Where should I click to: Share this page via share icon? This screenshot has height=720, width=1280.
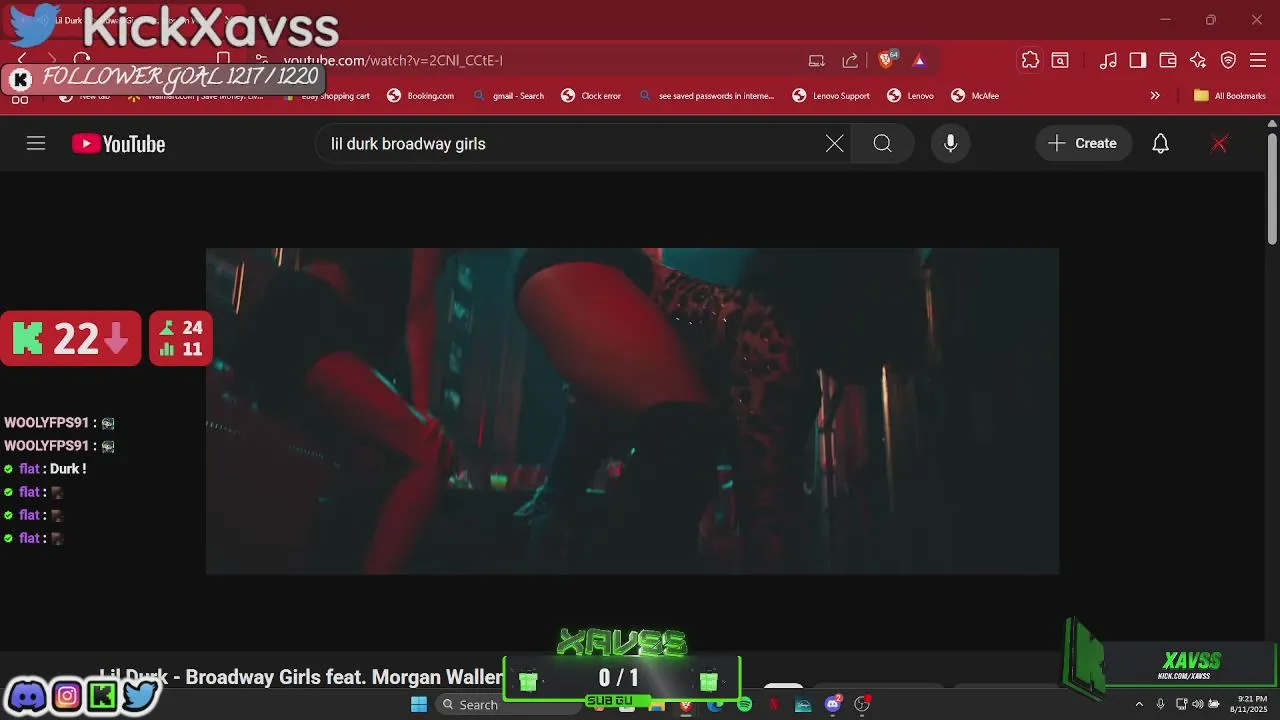(x=850, y=60)
